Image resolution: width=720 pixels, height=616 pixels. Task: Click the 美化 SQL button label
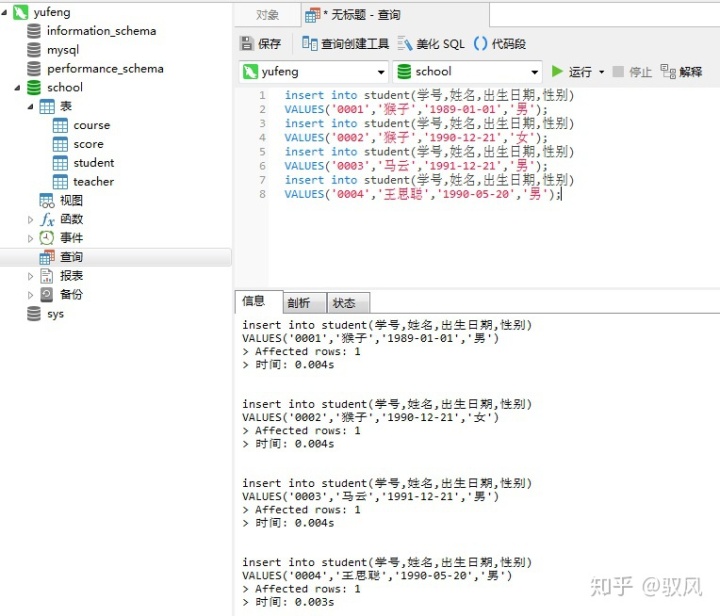[x=440, y=44]
